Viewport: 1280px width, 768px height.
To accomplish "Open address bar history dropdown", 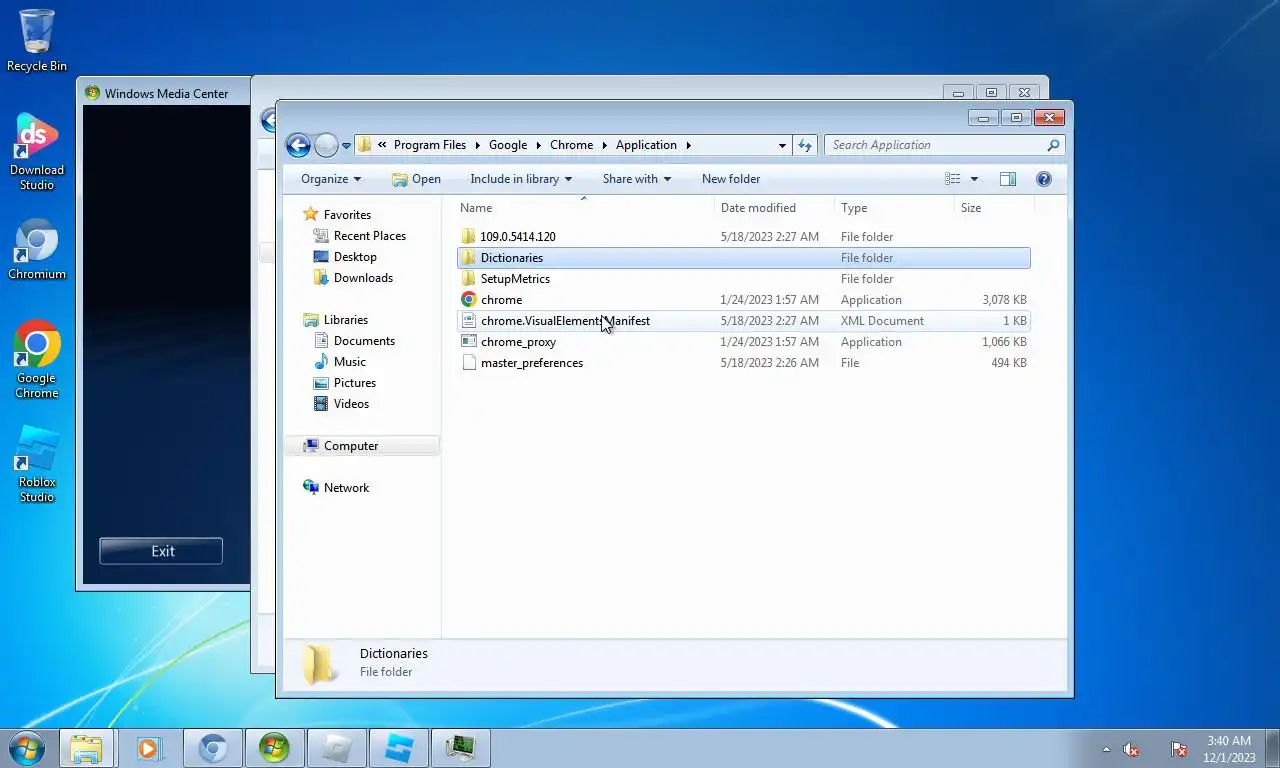I will pos(782,145).
